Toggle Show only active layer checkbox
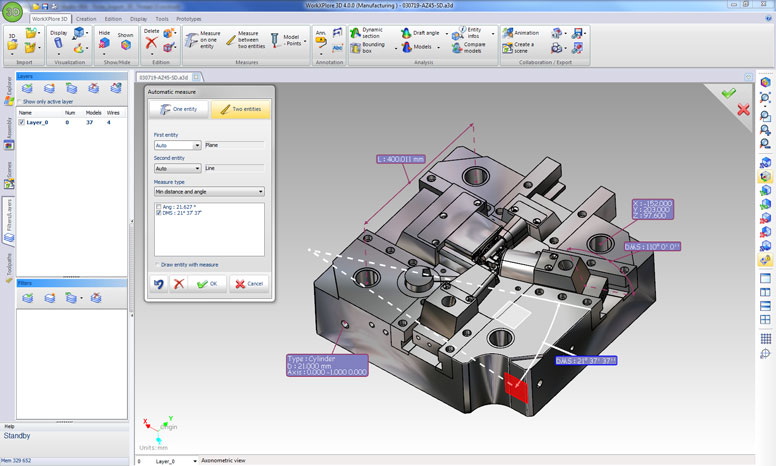The height and width of the screenshot is (466, 776). click(20, 102)
